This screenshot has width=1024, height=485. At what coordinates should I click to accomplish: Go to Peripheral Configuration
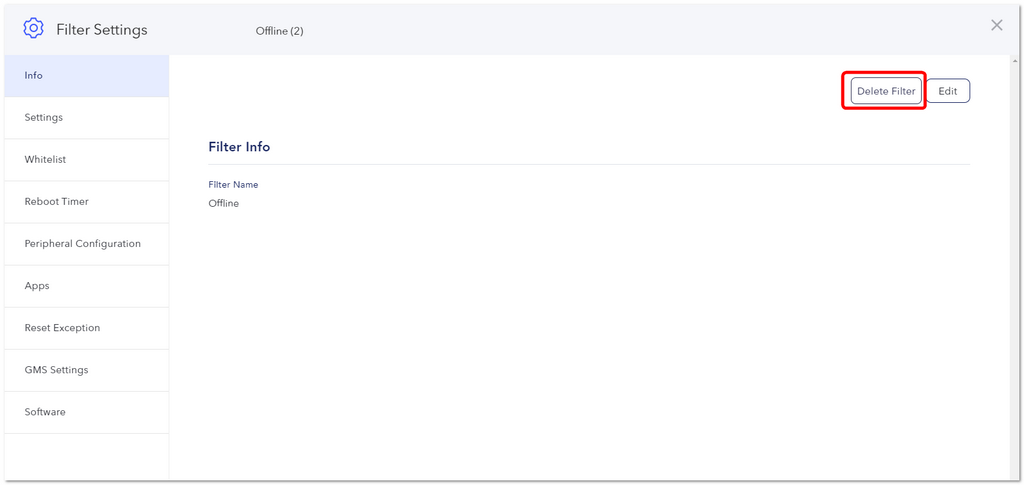coord(86,244)
